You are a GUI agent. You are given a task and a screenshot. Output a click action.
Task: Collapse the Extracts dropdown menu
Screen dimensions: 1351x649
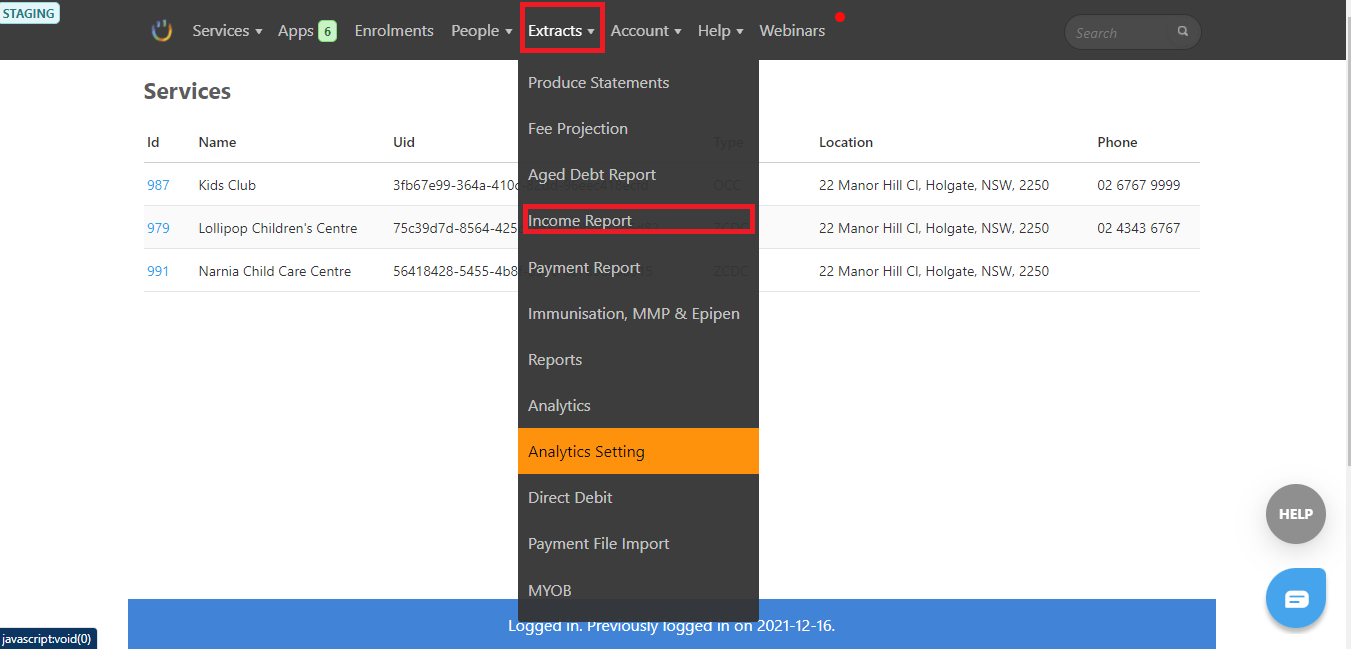point(562,31)
